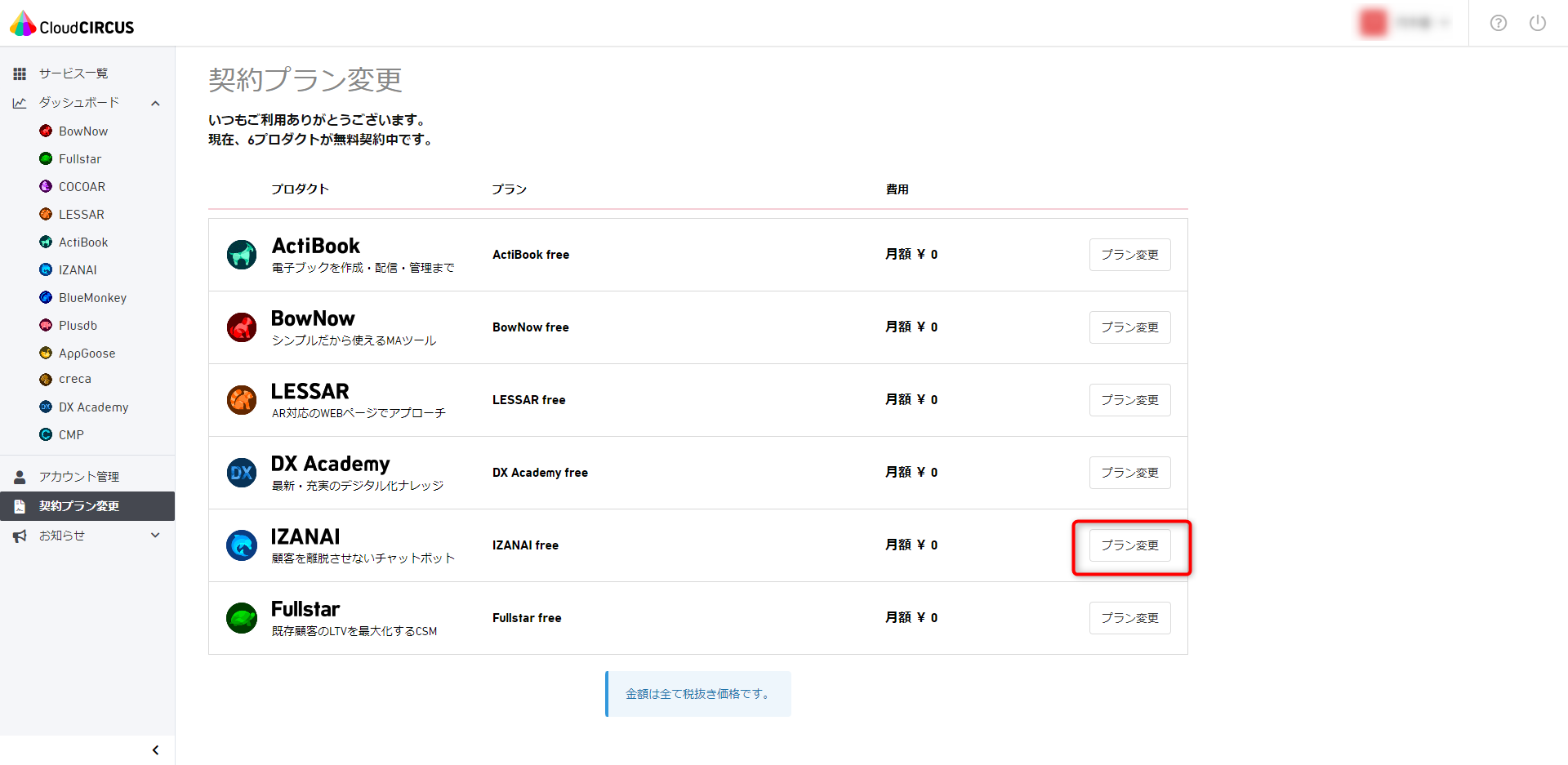1568x765 pixels.
Task: Click the LESSAR product logo in table
Action: click(x=242, y=400)
